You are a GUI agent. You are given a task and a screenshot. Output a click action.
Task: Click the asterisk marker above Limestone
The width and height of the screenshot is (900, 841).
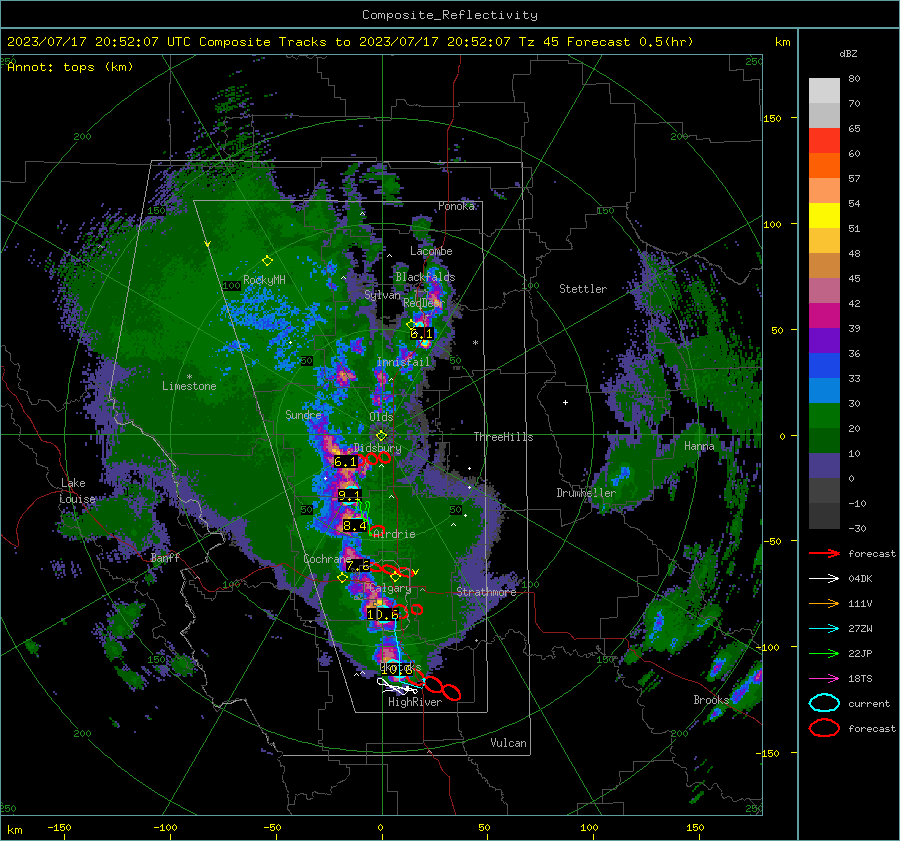(189, 377)
